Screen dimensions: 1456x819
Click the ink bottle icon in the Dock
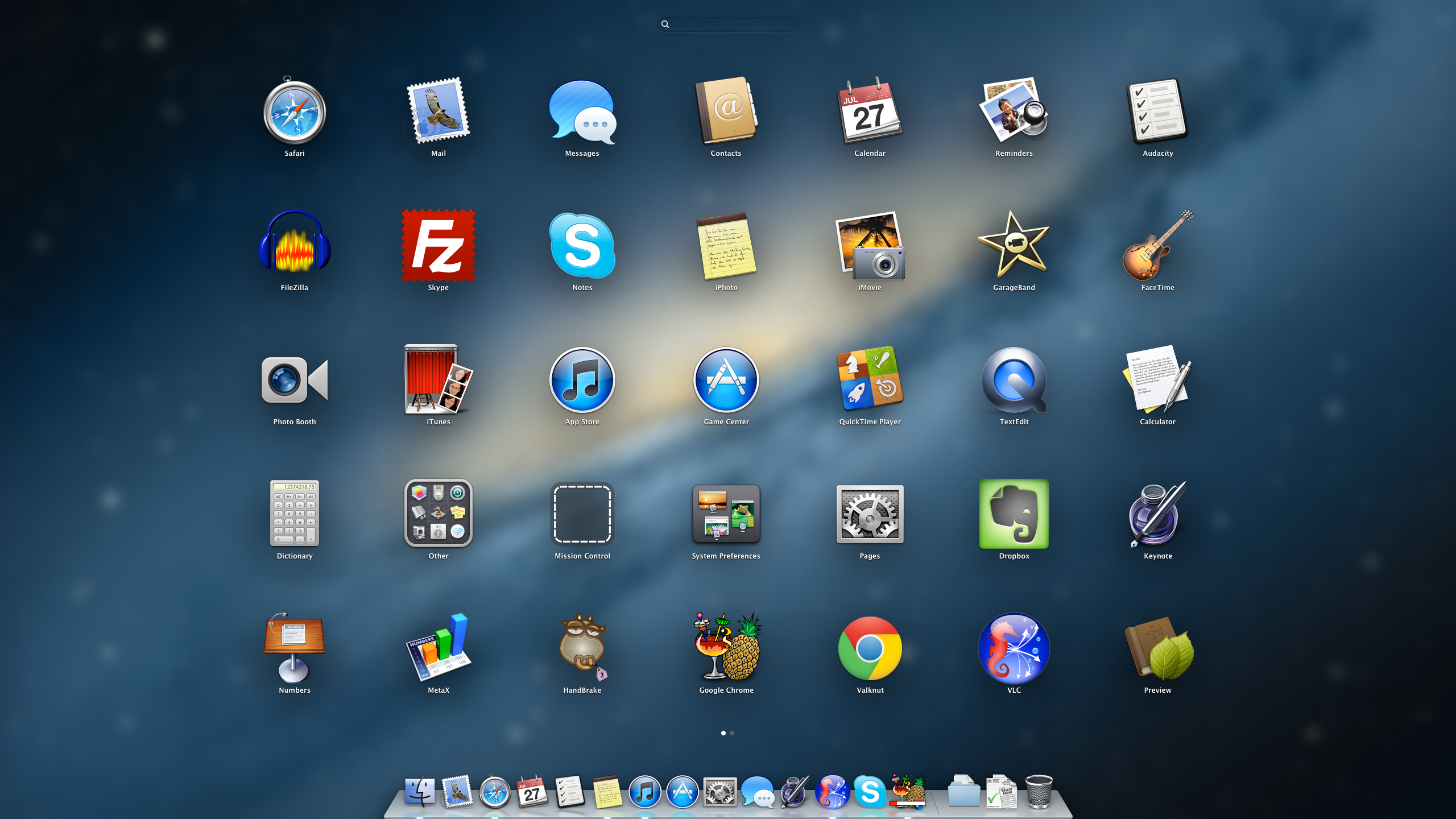[795, 792]
